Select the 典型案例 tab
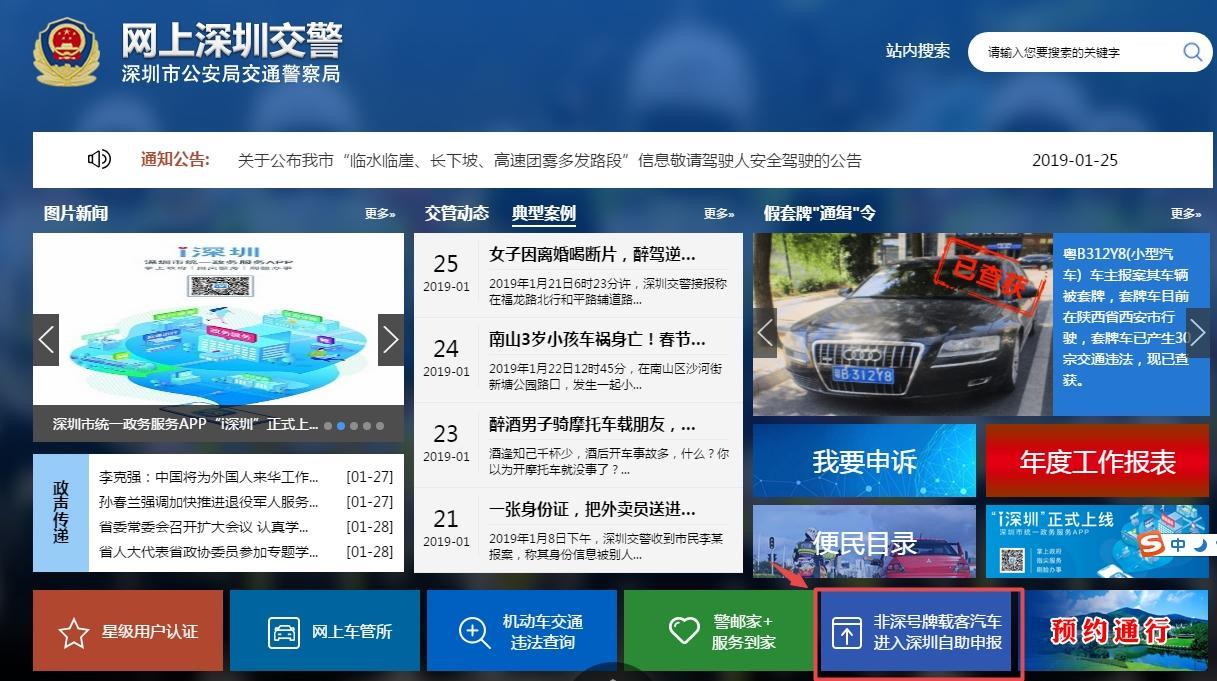 point(544,213)
